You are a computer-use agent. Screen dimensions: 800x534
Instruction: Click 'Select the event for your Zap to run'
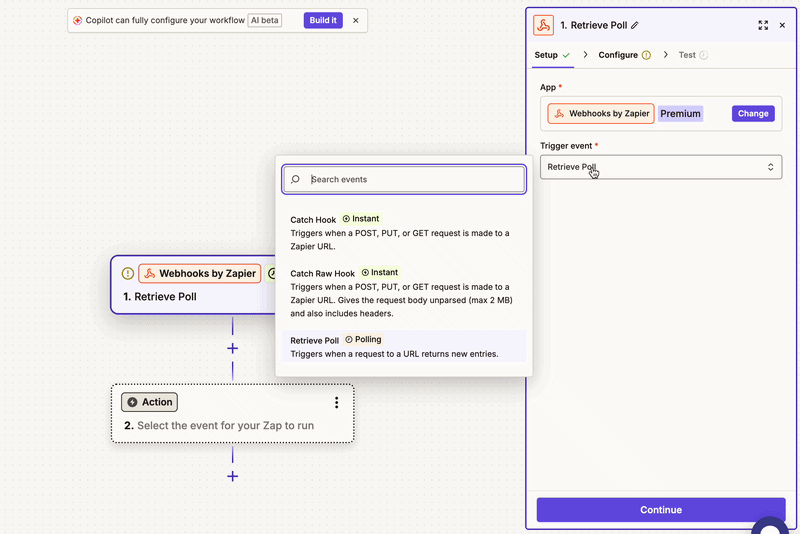point(226,425)
